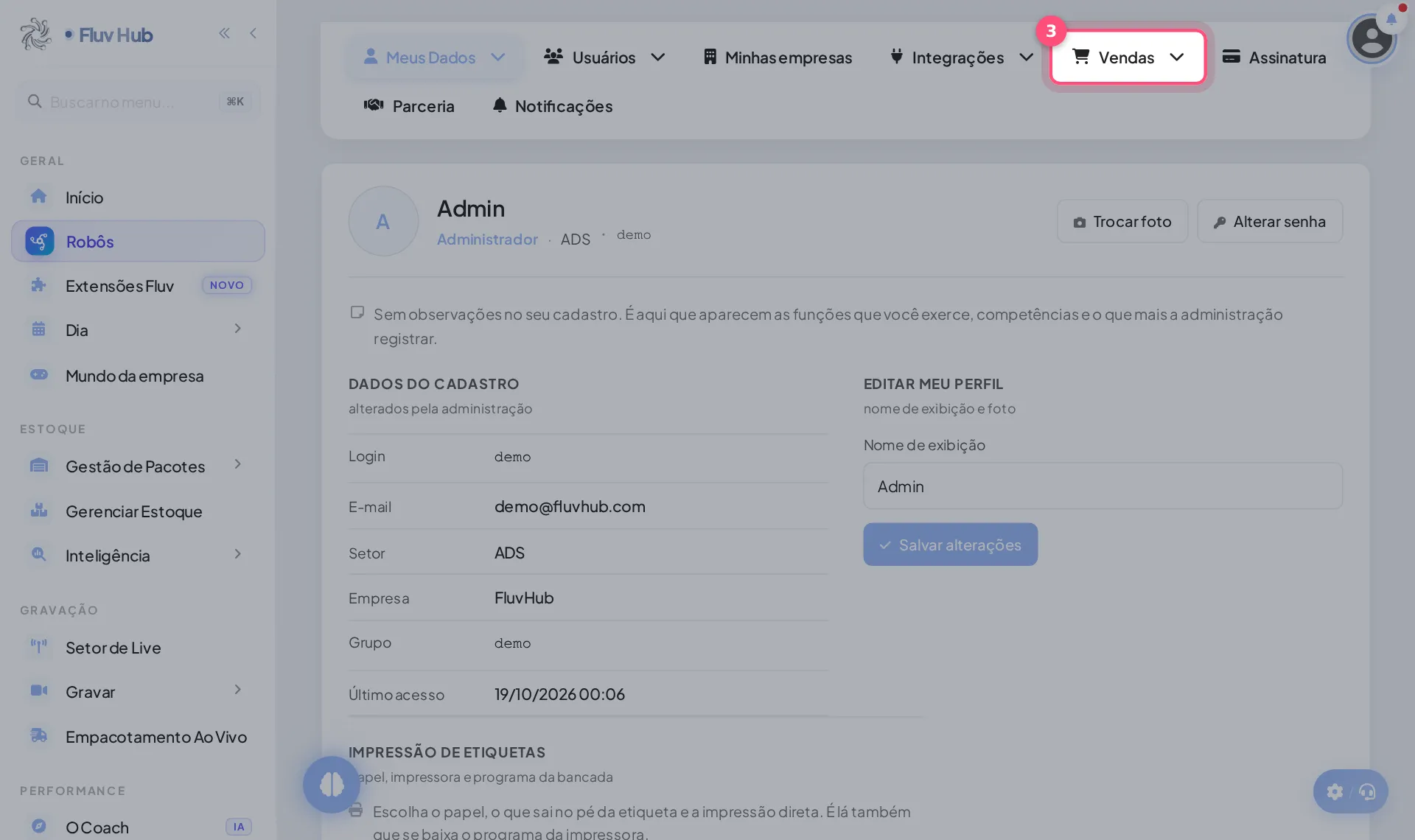Click the Nome de exibição input field
The image size is (1415, 840).
[x=1103, y=486]
